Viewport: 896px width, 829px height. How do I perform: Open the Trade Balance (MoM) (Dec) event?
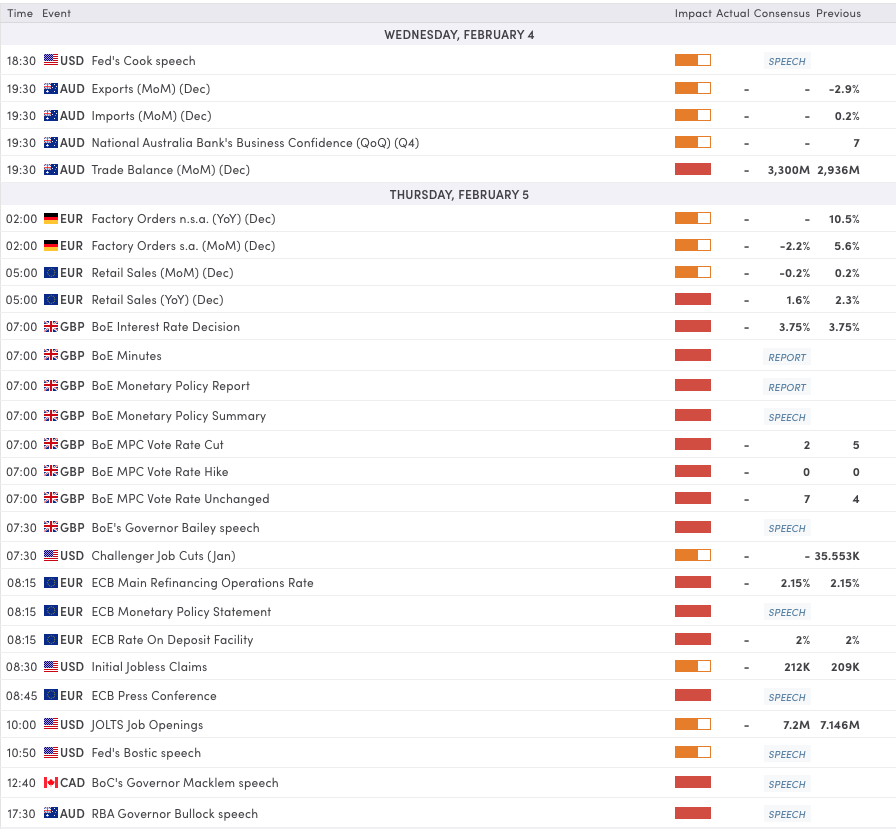pos(171,170)
